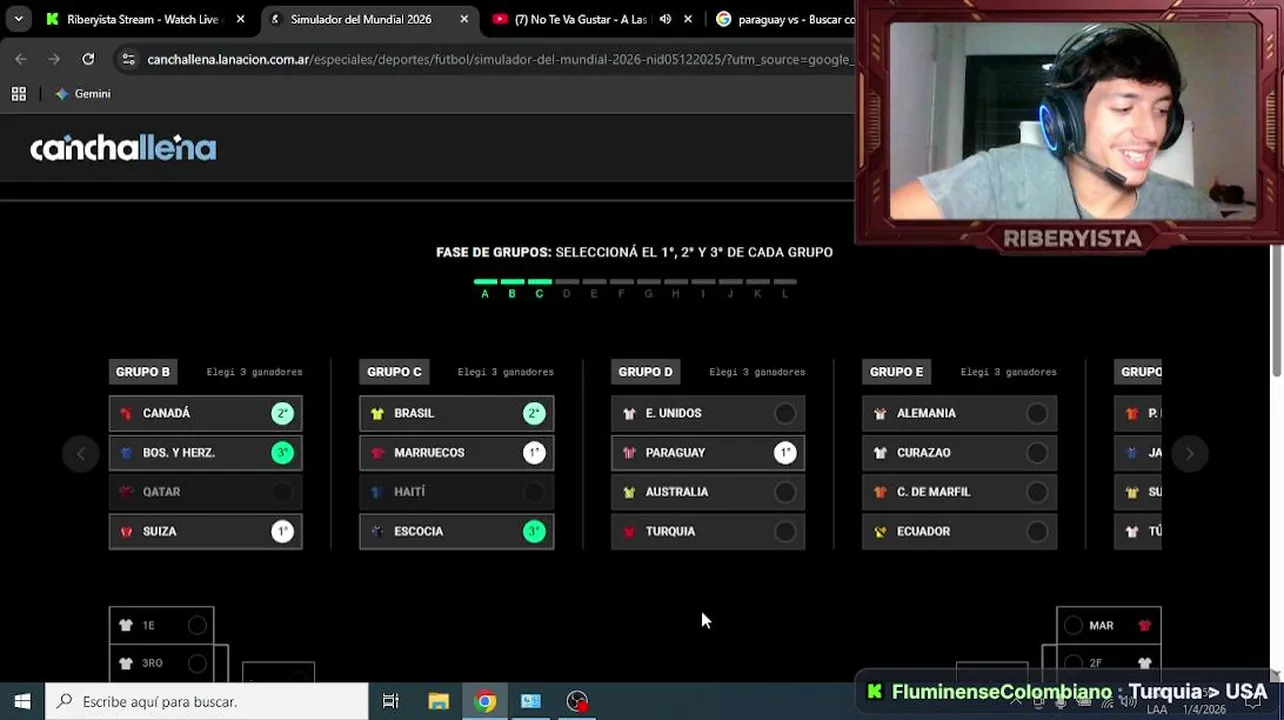Click the Turquía jersey icon
The image size is (1284, 720).
click(629, 531)
